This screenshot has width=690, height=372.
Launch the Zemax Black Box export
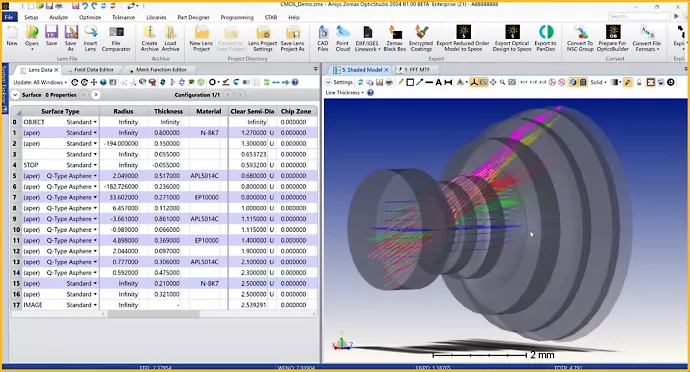[x=395, y=38]
